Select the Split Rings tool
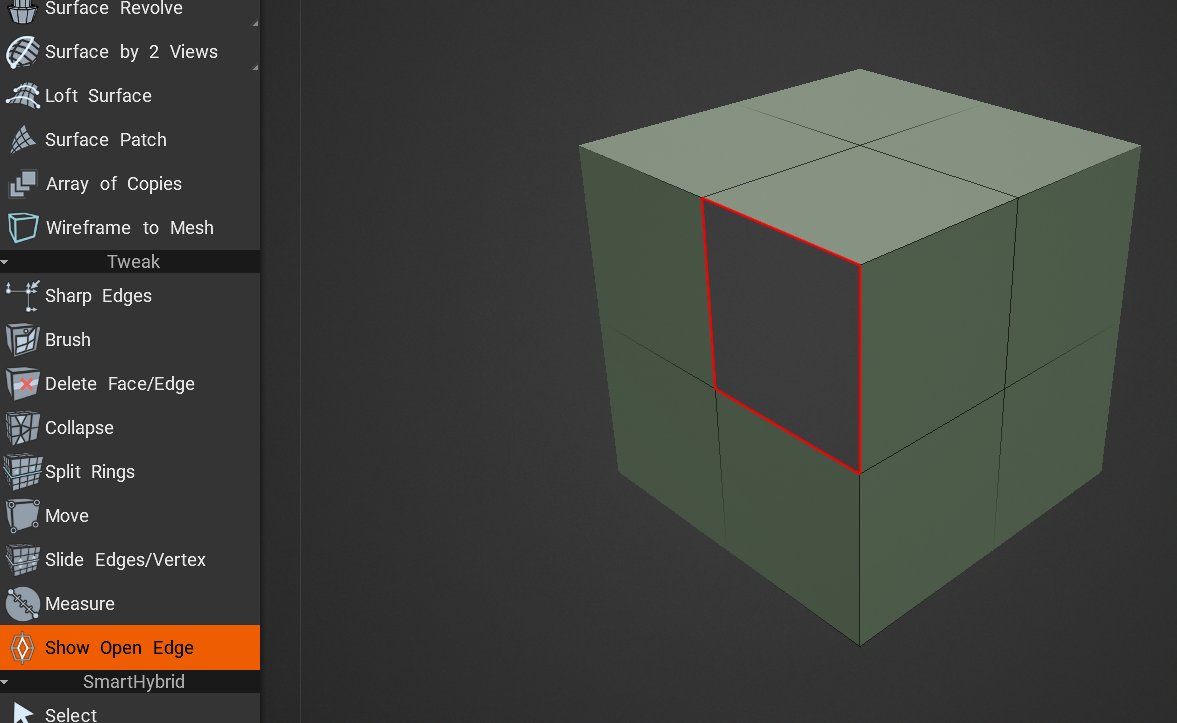 tap(89, 472)
